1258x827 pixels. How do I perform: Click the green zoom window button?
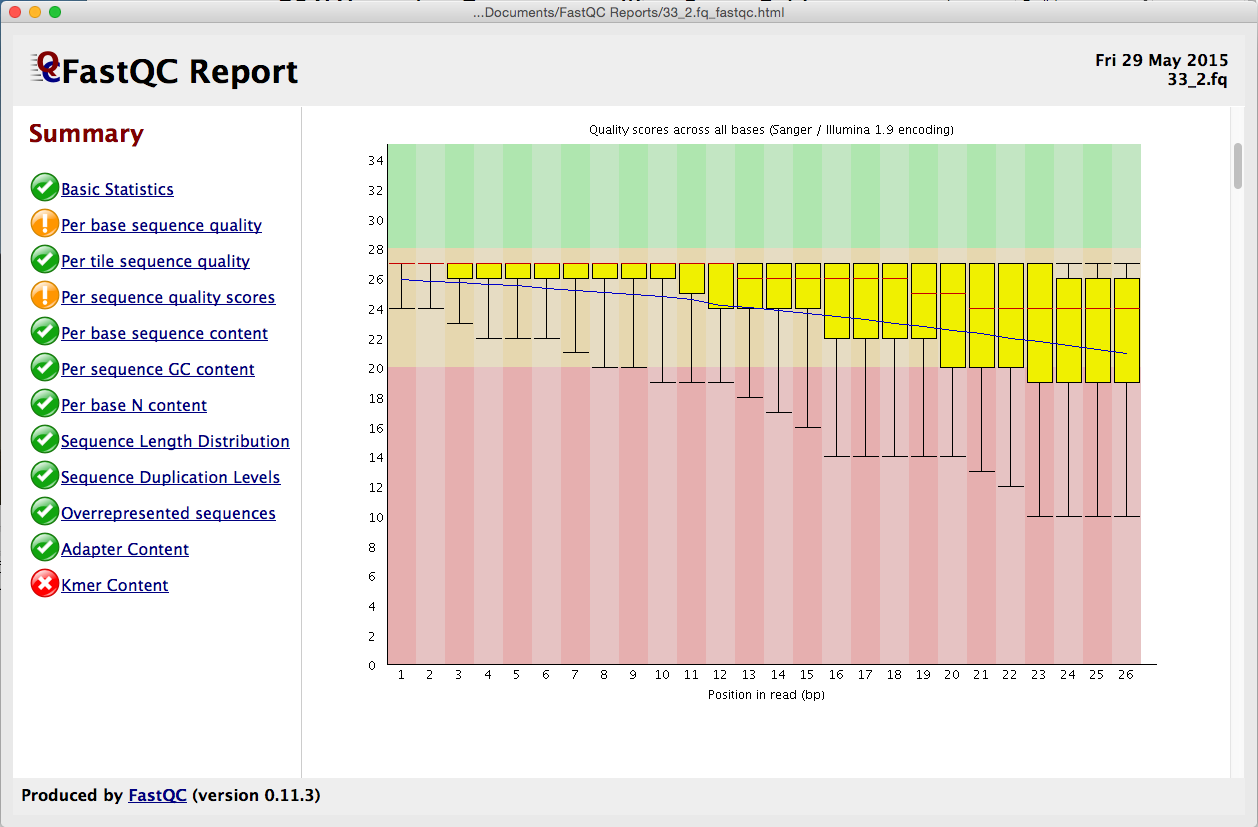coord(55,12)
